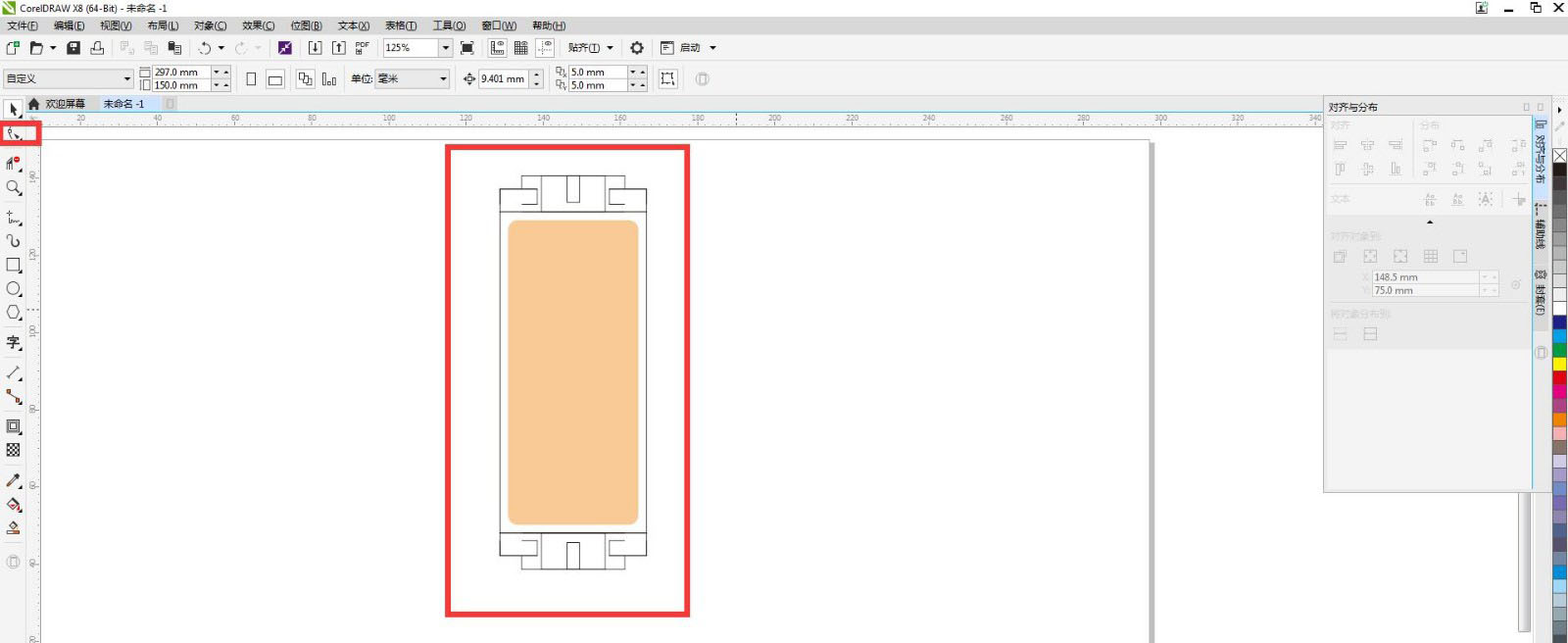Click the 贴齐(T) snap button
Screen dimensions: 1568x643
[x=584, y=48]
